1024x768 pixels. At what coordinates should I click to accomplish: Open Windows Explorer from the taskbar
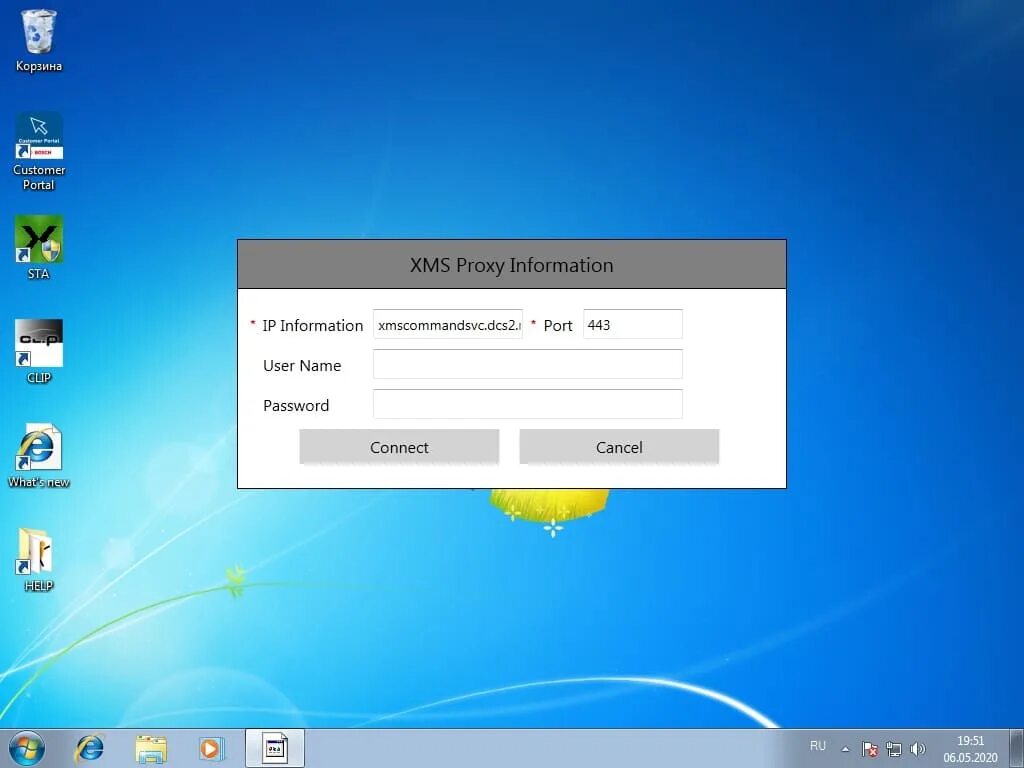pyautogui.click(x=151, y=748)
